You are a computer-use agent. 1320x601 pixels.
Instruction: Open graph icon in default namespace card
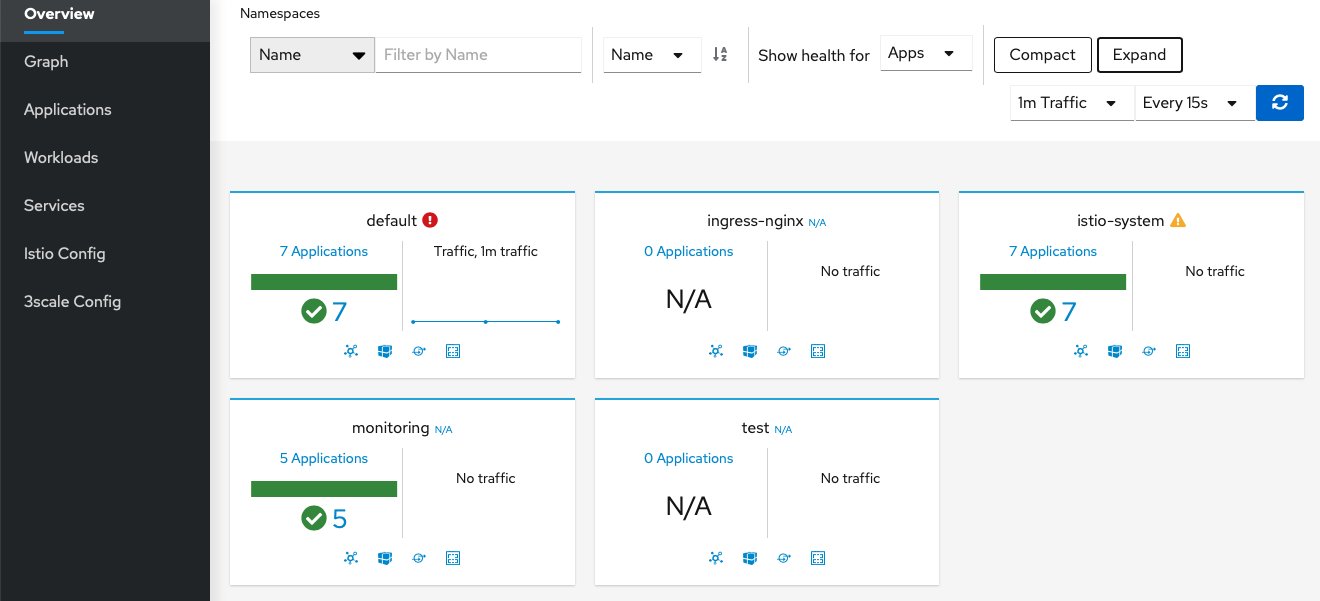(x=352, y=351)
